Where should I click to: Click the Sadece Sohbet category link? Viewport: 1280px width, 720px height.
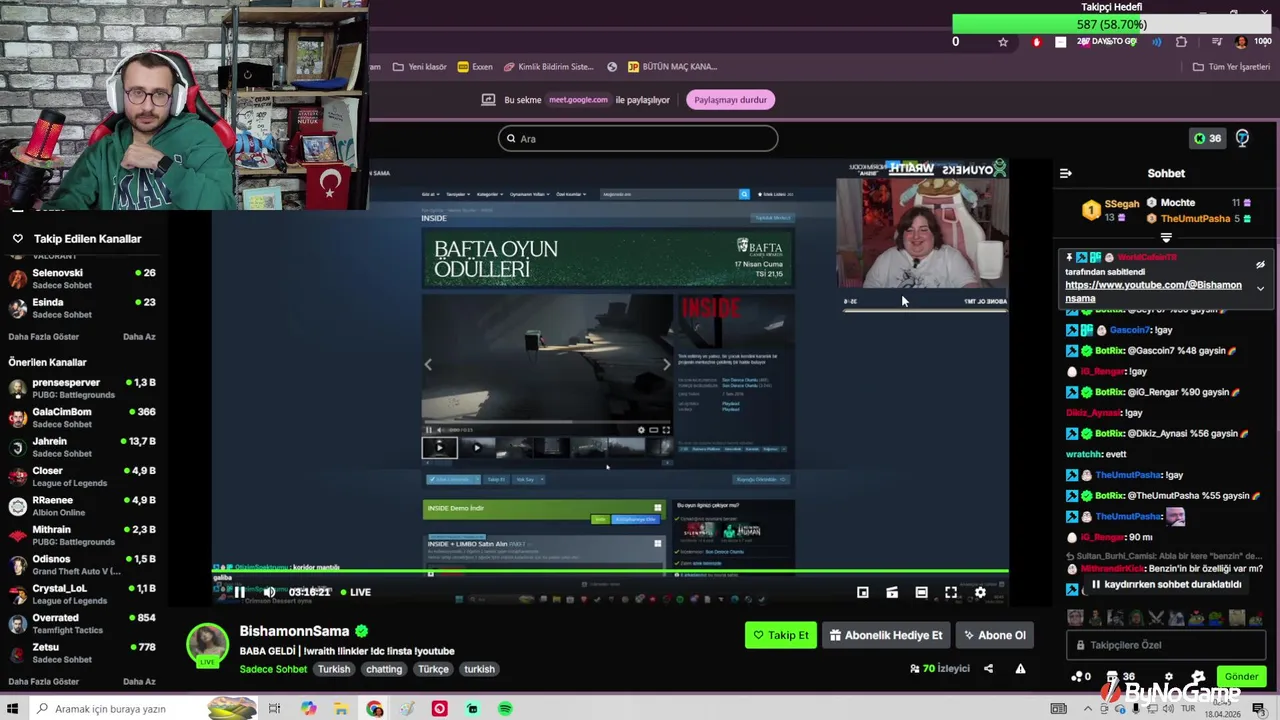click(x=273, y=669)
